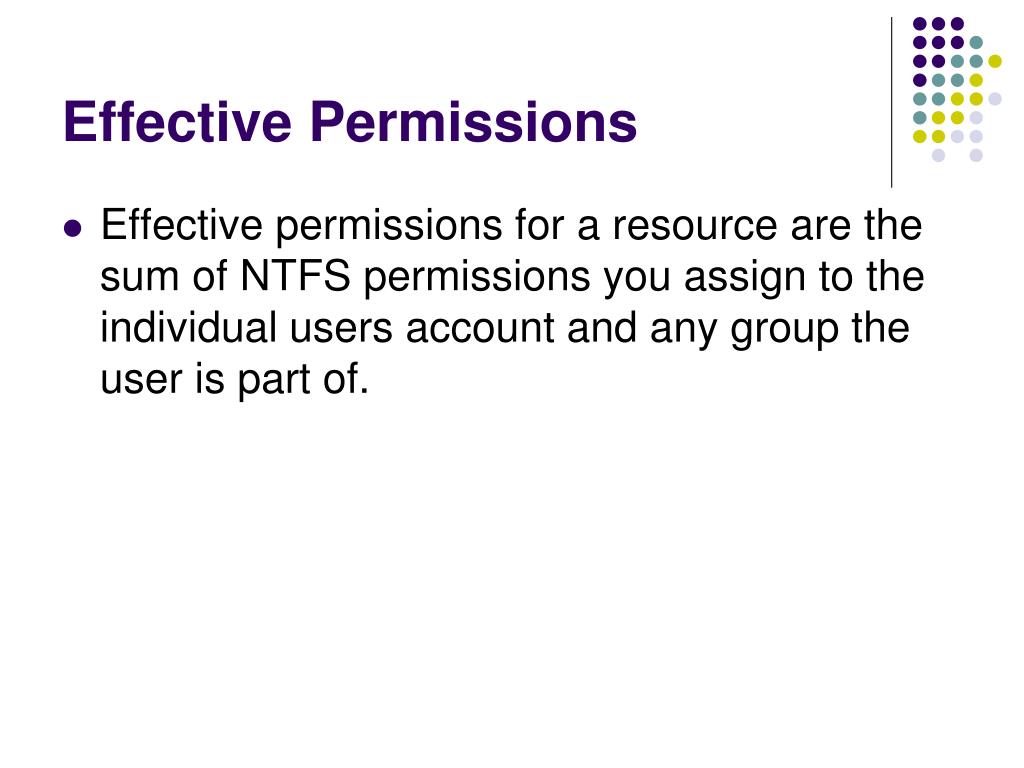This screenshot has width=1024, height=768.
Task: Click the bottom-right lavender dot
Action: (x=976, y=155)
